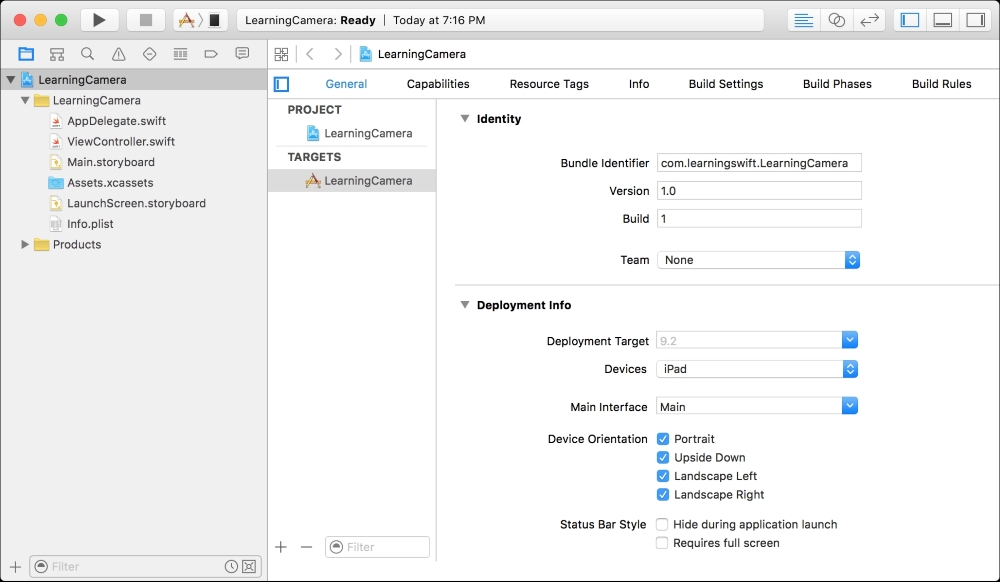Run the LearningCamera project
This screenshot has width=1000, height=582.
pos(98,18)
